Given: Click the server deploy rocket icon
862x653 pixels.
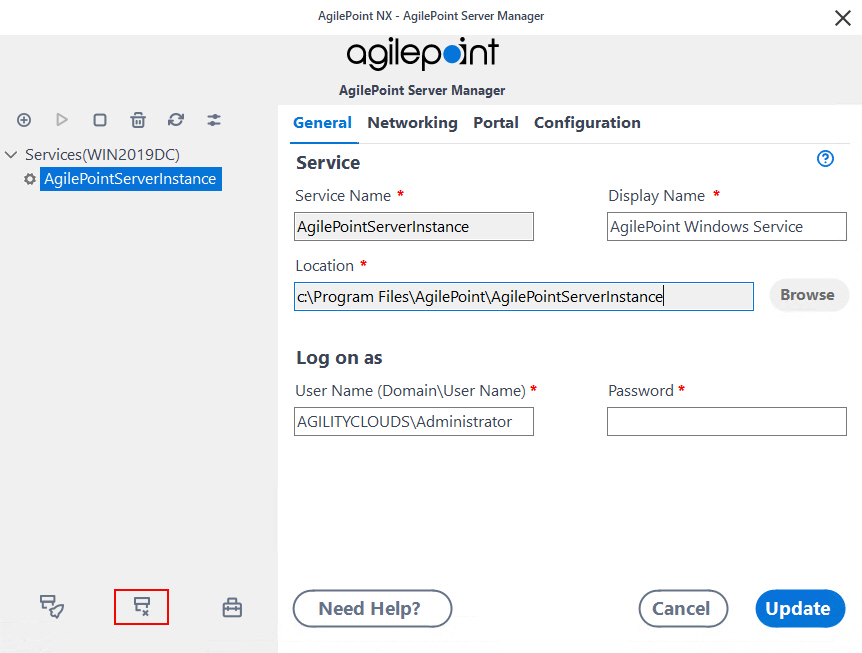Looking at the screenshot, I should (x=52, y=607).
